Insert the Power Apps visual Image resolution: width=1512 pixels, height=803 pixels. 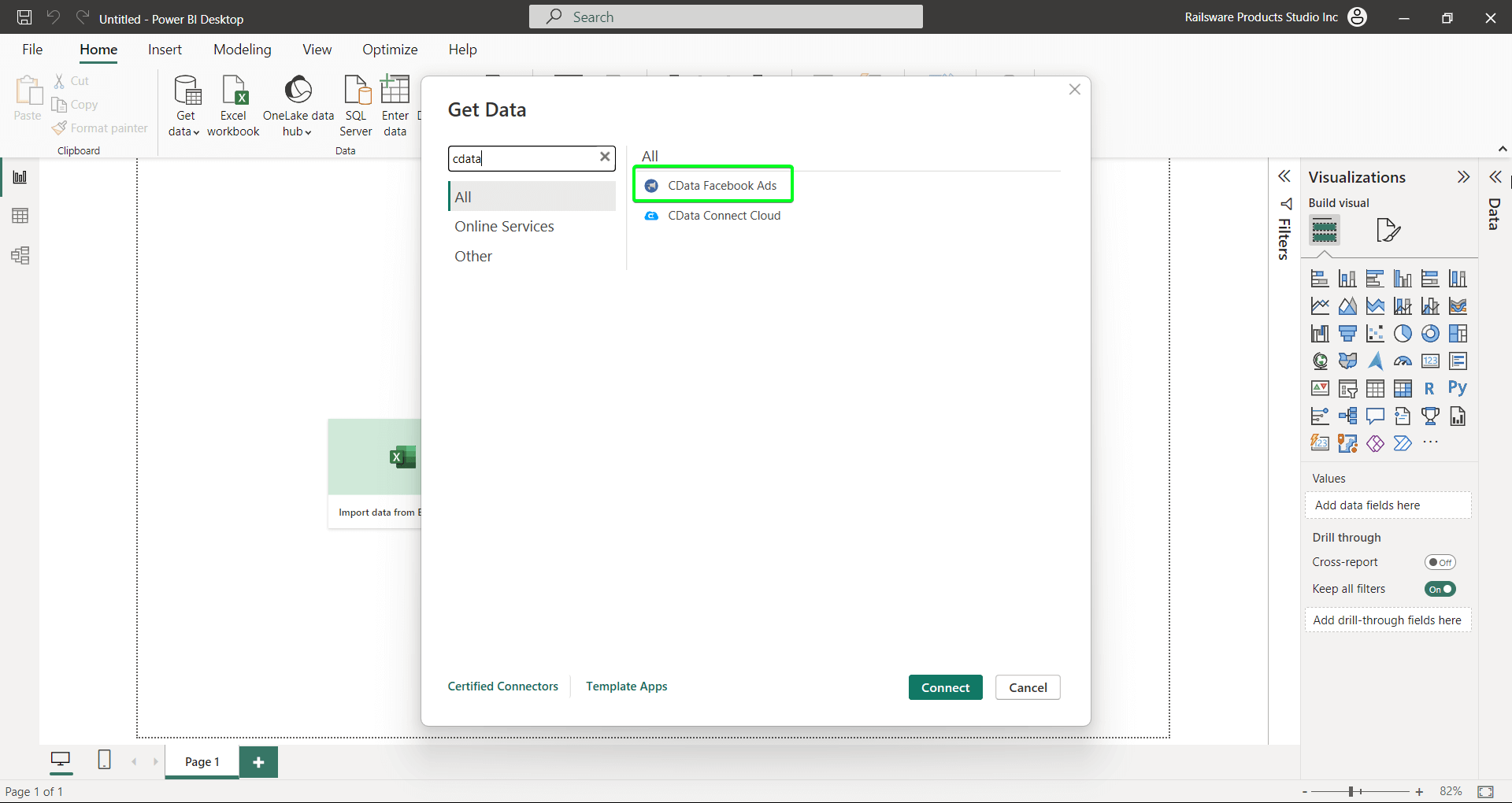[x=1375, y=444]
